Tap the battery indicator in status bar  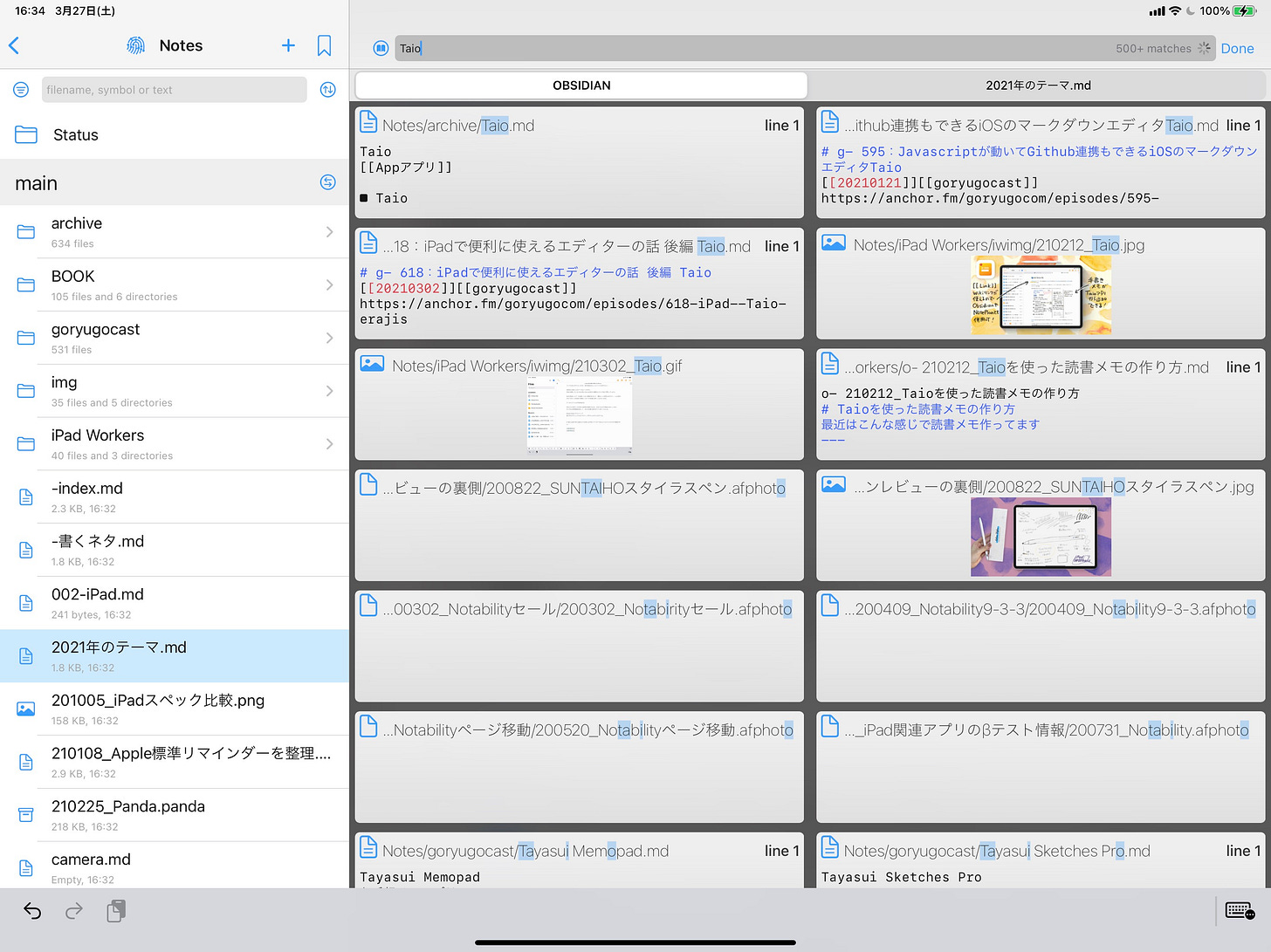pyautogui.click(x=1245, y=10)
